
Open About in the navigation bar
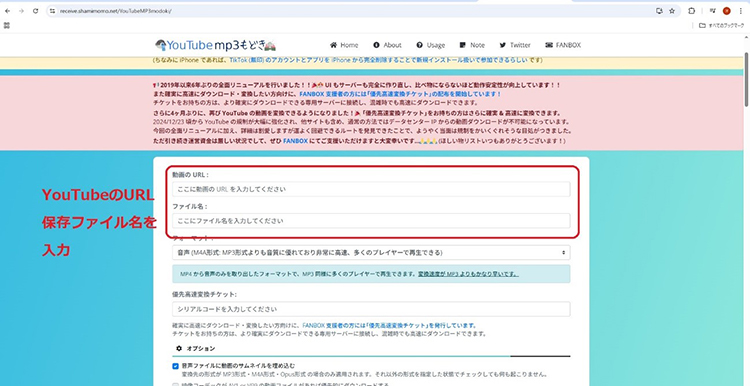tap(387, 45)
